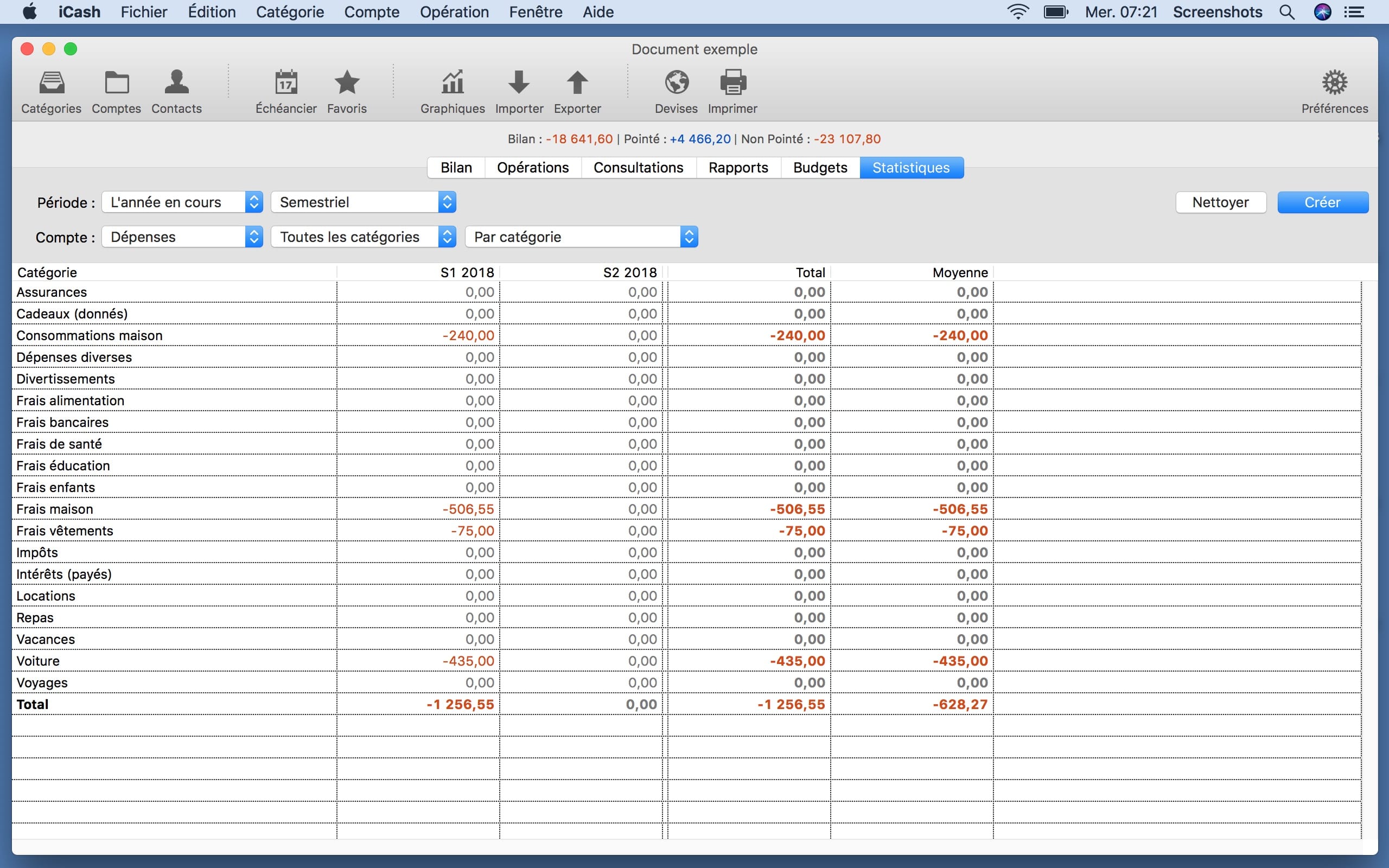Open the Catégories toolbar icon
The image size is (1389, 868).
[51, 83]
